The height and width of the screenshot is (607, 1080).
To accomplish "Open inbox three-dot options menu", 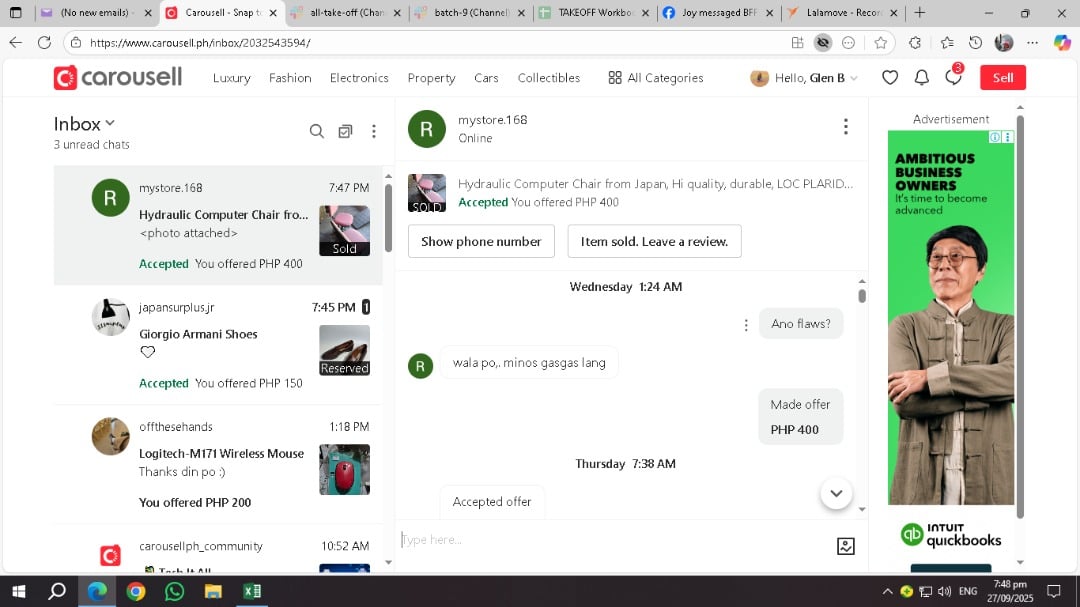I will coord(374,131).
